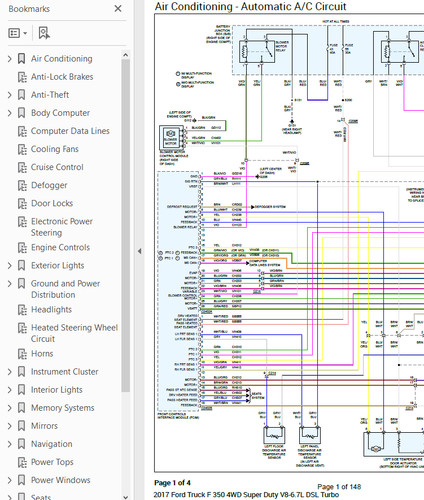Click the Door Locks bookmark icon

22,203
